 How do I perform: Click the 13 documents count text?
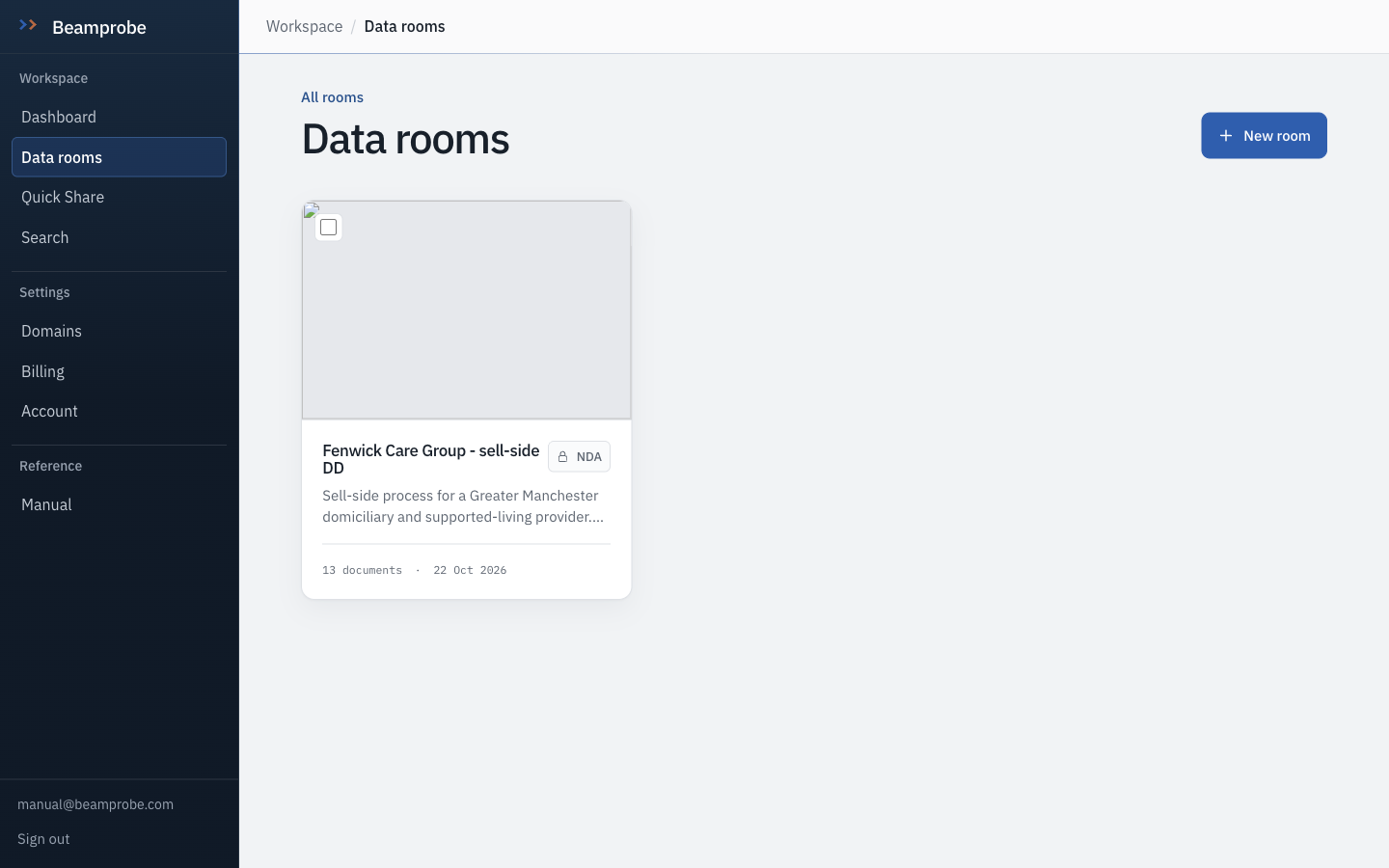362,570
